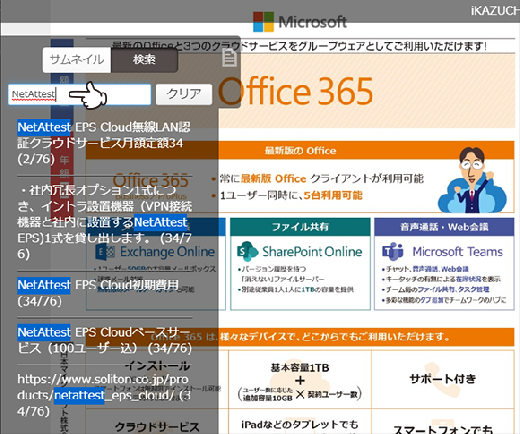
Task: Click the large Office 365 heading
Action: [296, 91]
